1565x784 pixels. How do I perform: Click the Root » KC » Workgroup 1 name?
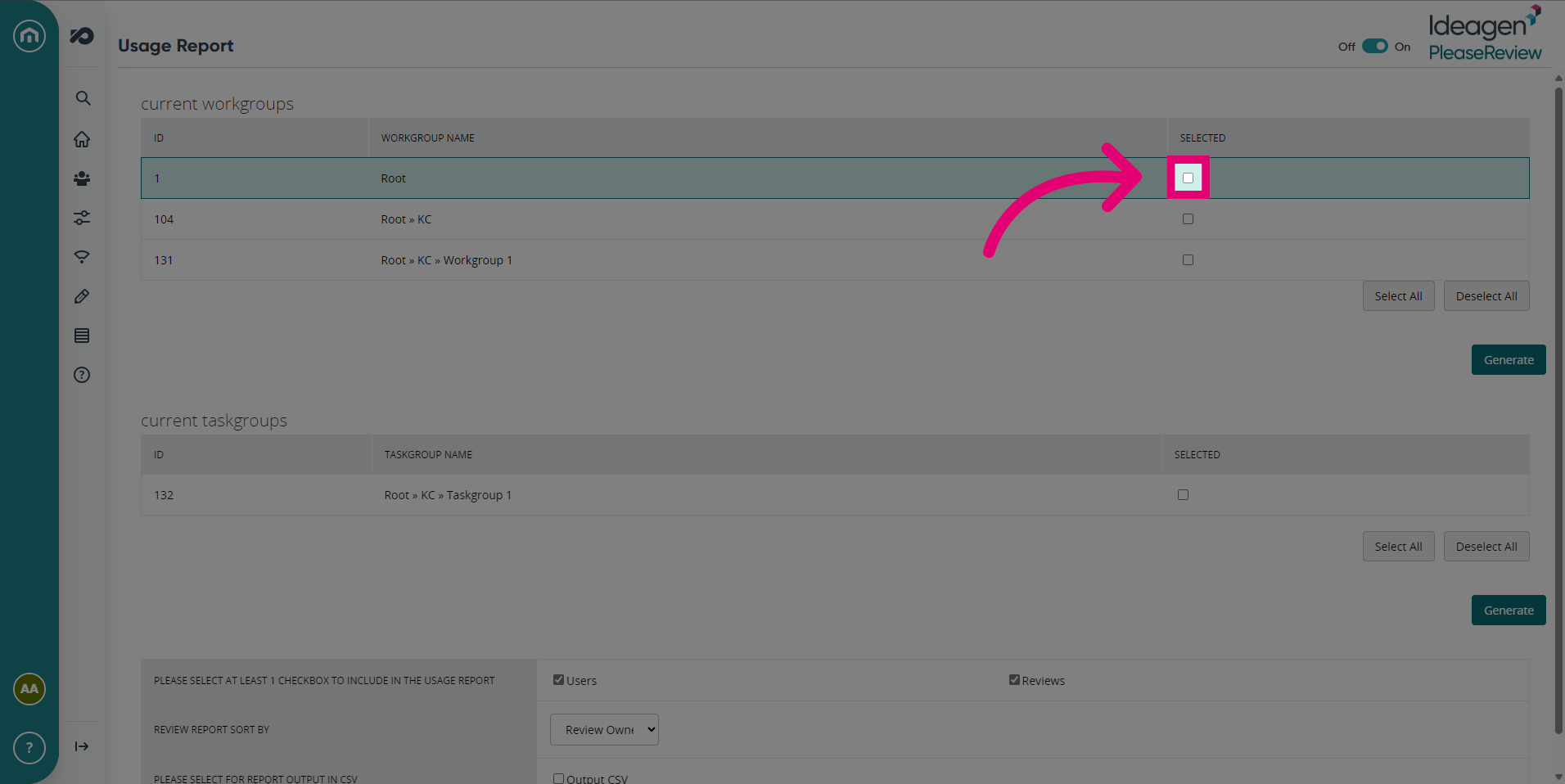[446, 260]
